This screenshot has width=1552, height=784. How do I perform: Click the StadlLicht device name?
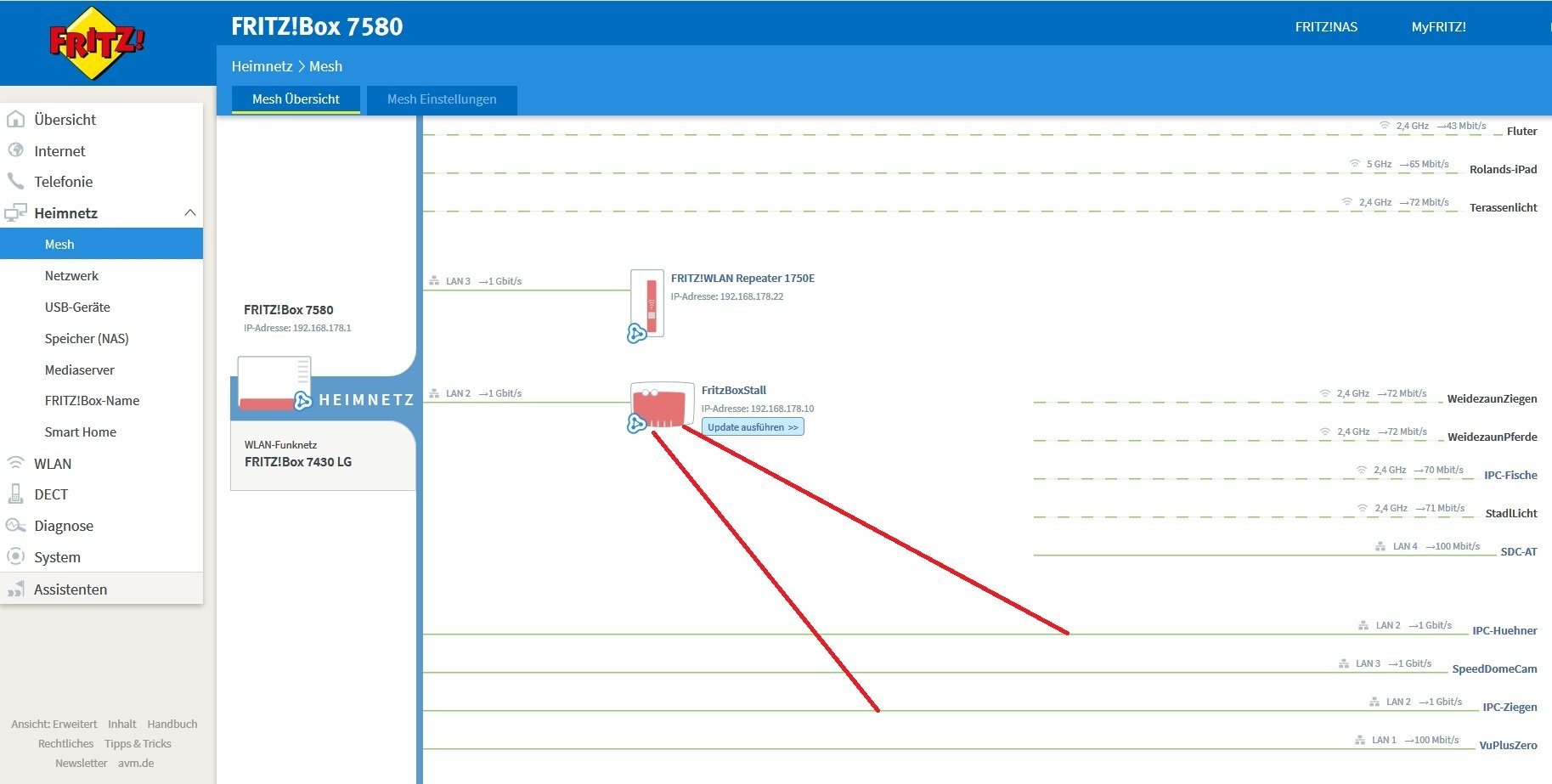(x=1511, y=513)
